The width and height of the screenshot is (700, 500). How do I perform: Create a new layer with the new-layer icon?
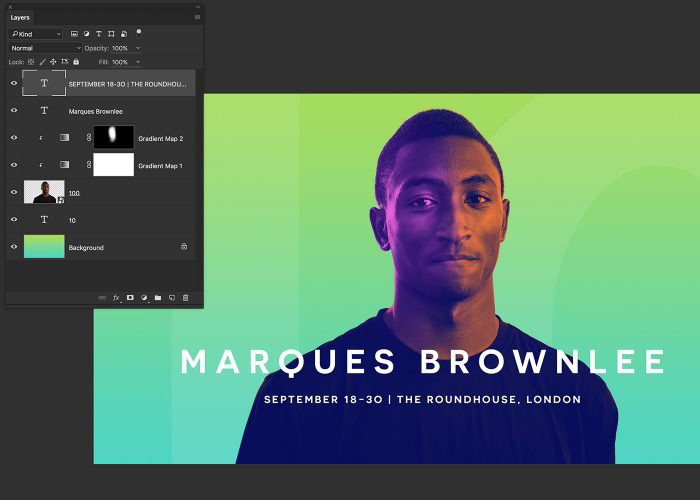pyautogui.click(x=172, y=298)
